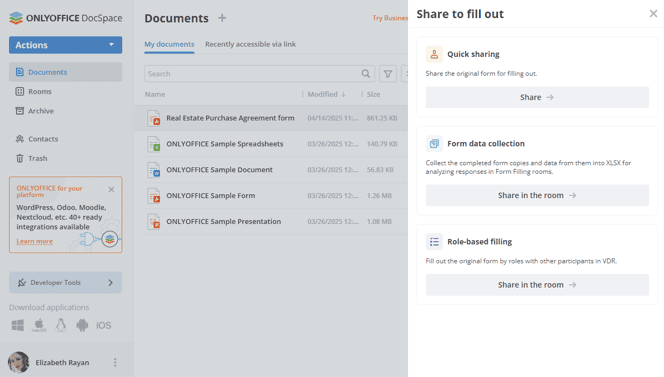The height and width of the screenshot is (377, 664).
Task: Sort by the Name column header
Action: [155, 94]
